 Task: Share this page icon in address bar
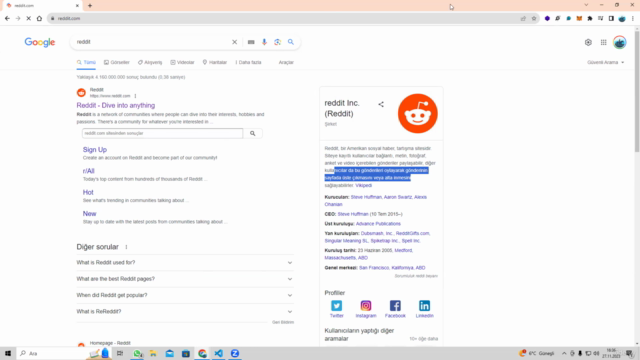click(523, 18)
